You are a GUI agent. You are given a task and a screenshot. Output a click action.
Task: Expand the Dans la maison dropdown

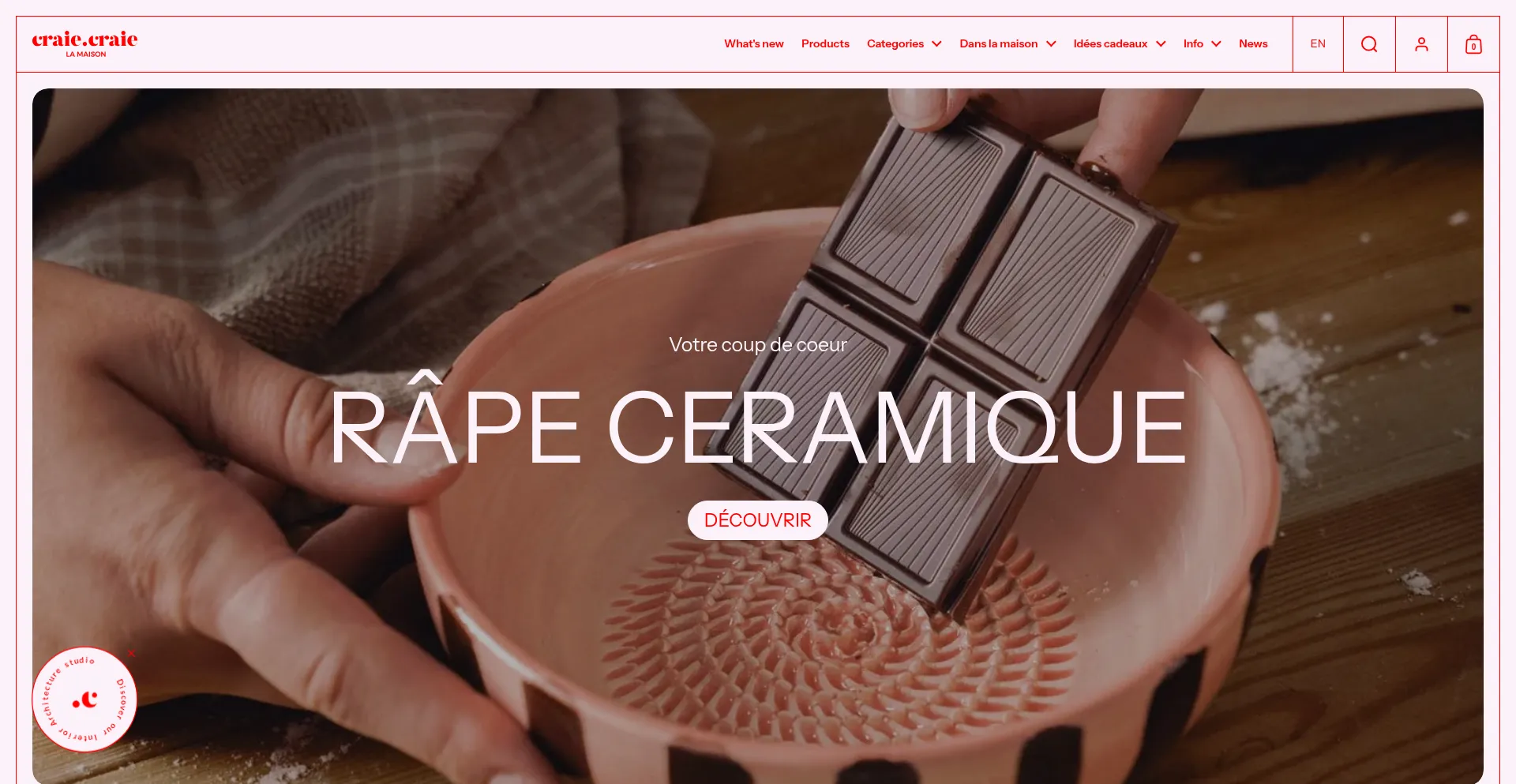[1008, 44]
